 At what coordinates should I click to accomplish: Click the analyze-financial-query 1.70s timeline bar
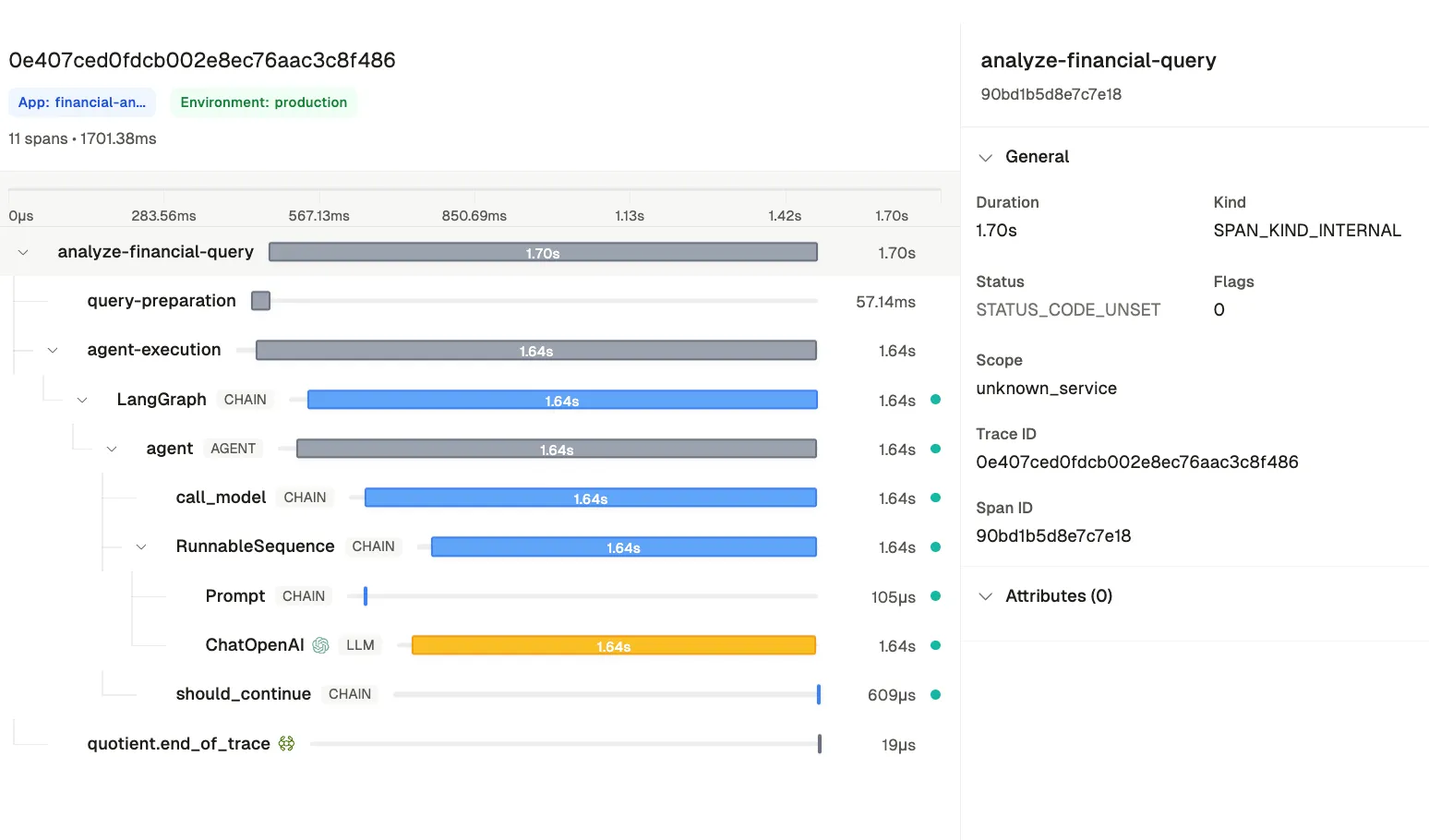coord(543,252)
